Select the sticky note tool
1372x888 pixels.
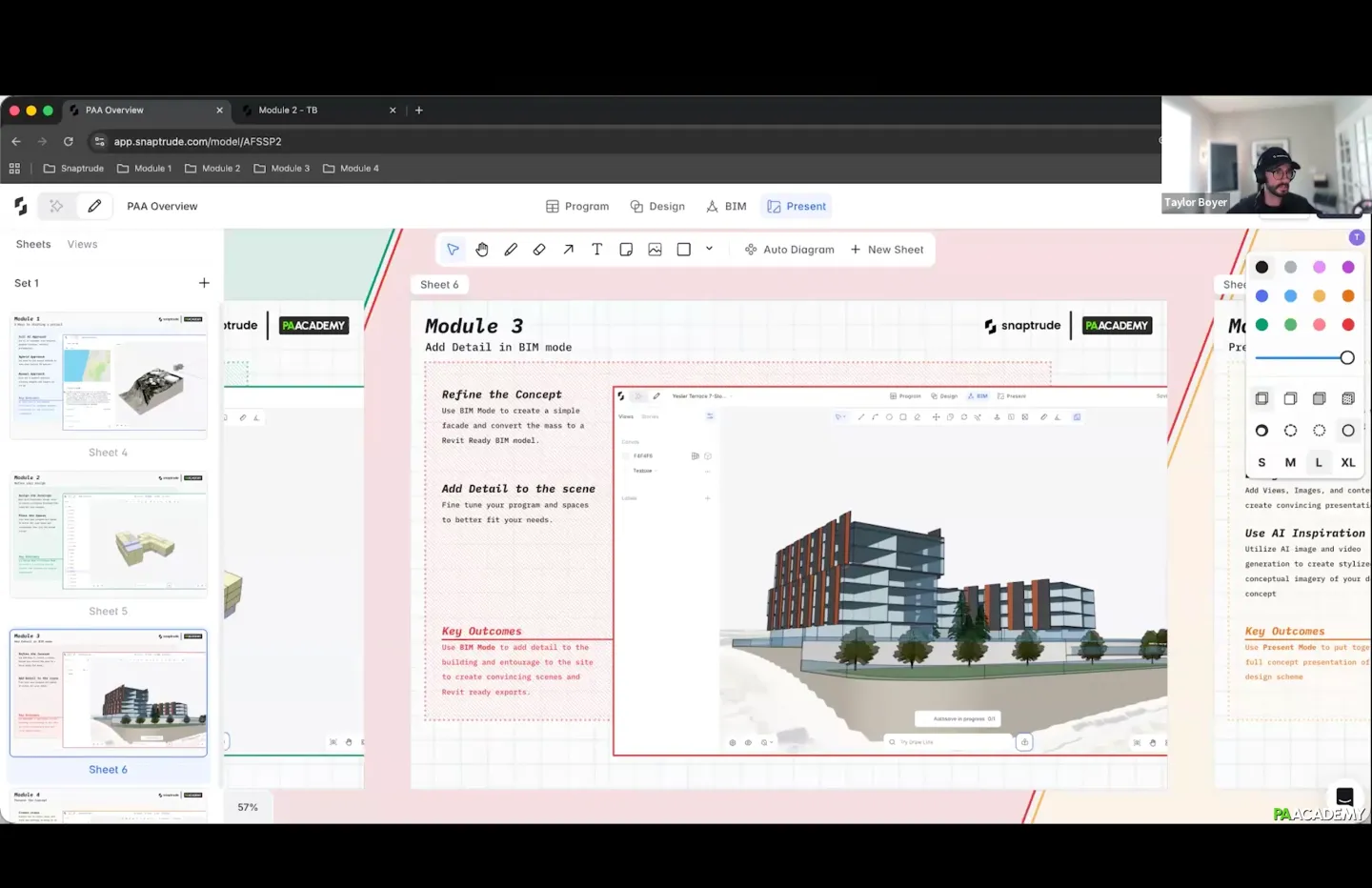pyautogui.click(x=626, y=250)
